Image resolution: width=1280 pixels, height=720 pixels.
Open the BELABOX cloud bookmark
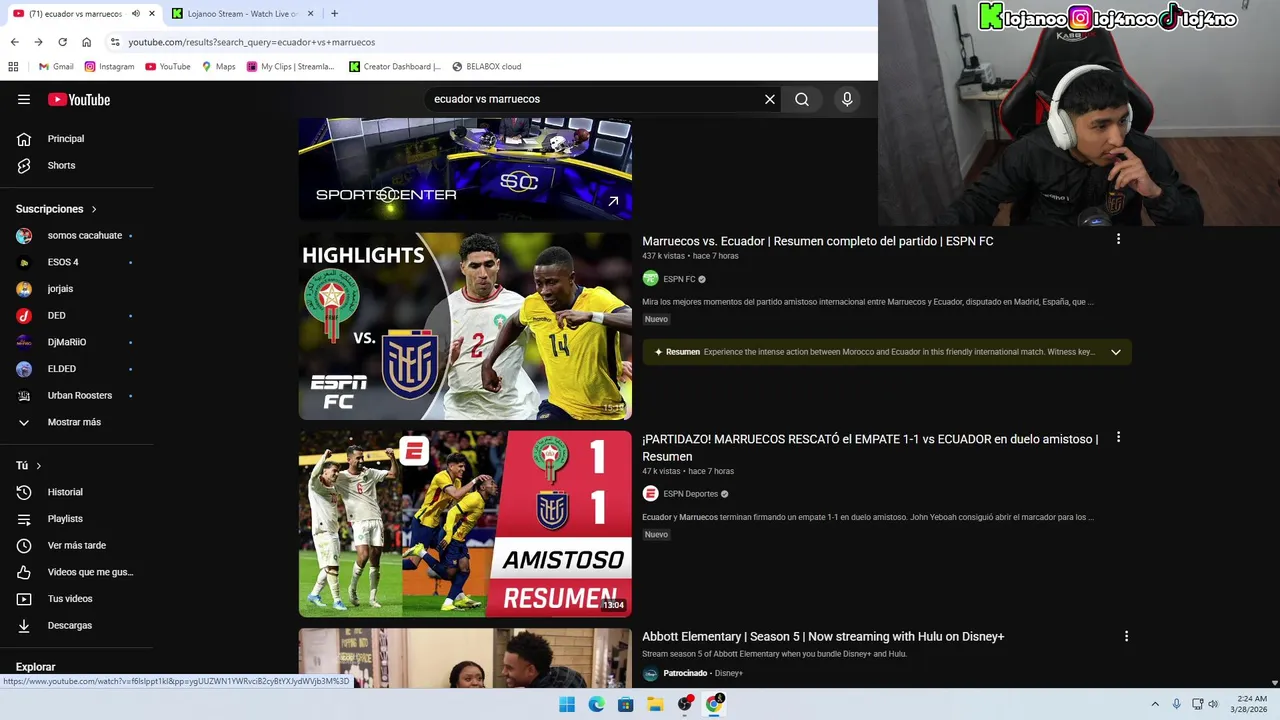486,67
